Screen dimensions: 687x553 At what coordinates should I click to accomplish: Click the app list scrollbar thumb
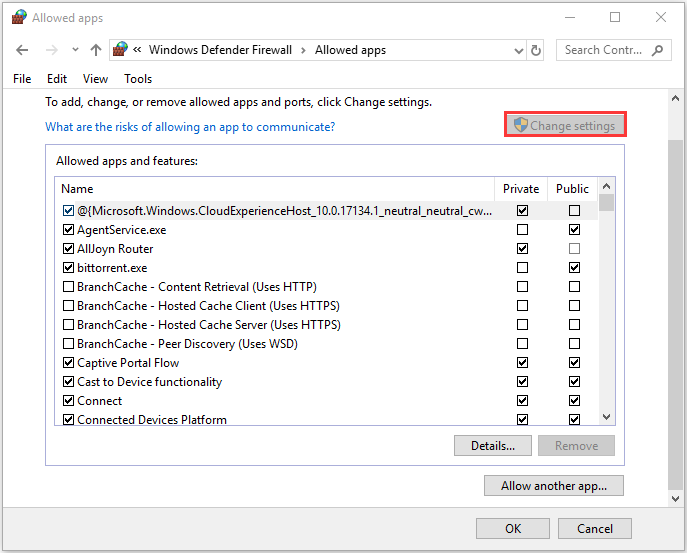pyautogui.click(x=606, y=202)
